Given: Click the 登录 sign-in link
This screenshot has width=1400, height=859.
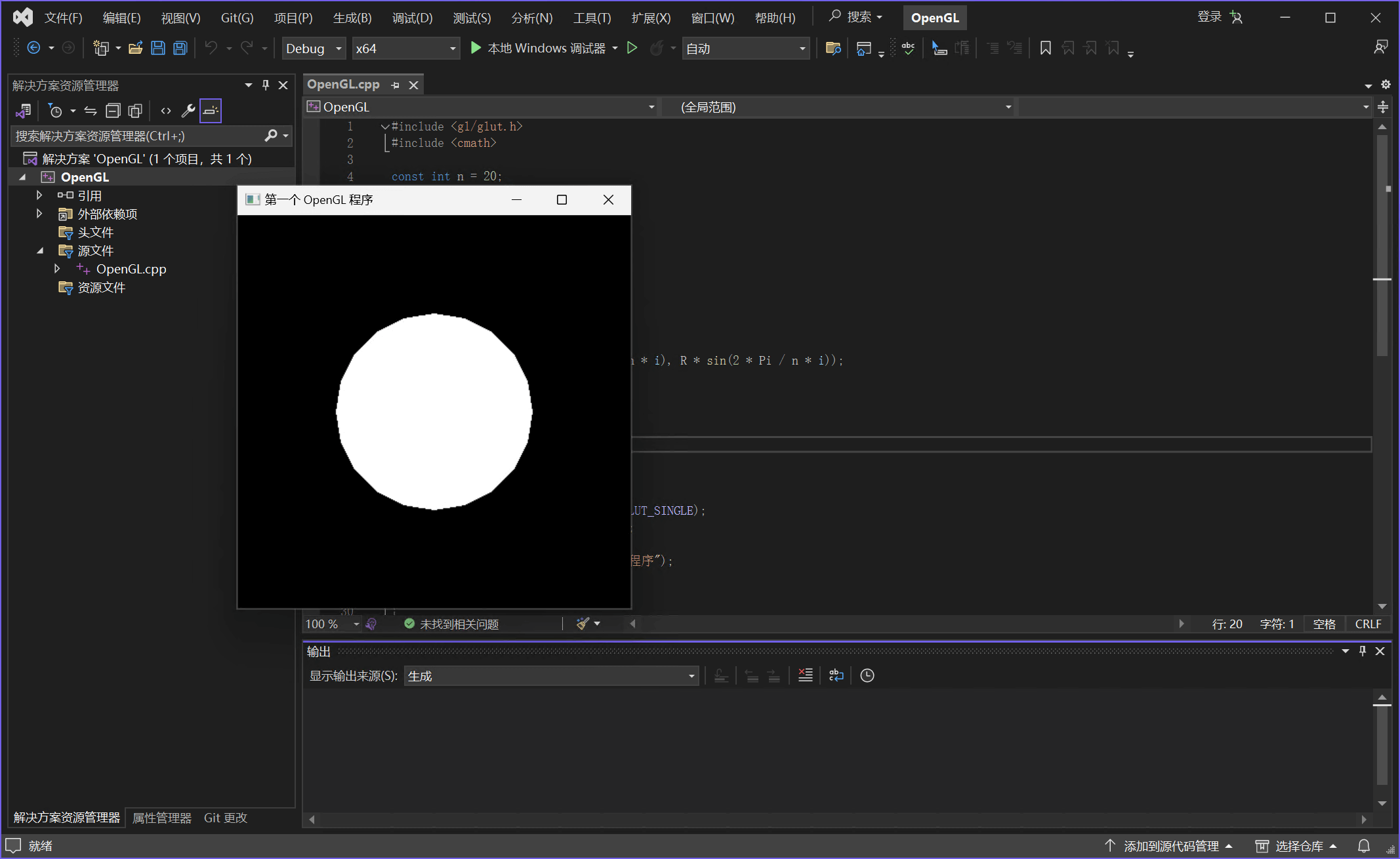Looking at the screenshot, I should point(1209,17).
